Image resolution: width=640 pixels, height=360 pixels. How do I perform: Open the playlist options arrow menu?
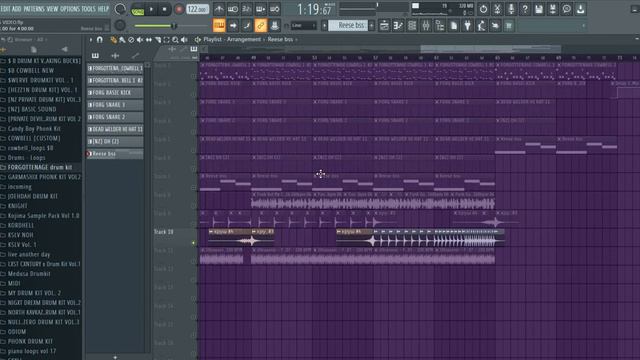[91, 40]
